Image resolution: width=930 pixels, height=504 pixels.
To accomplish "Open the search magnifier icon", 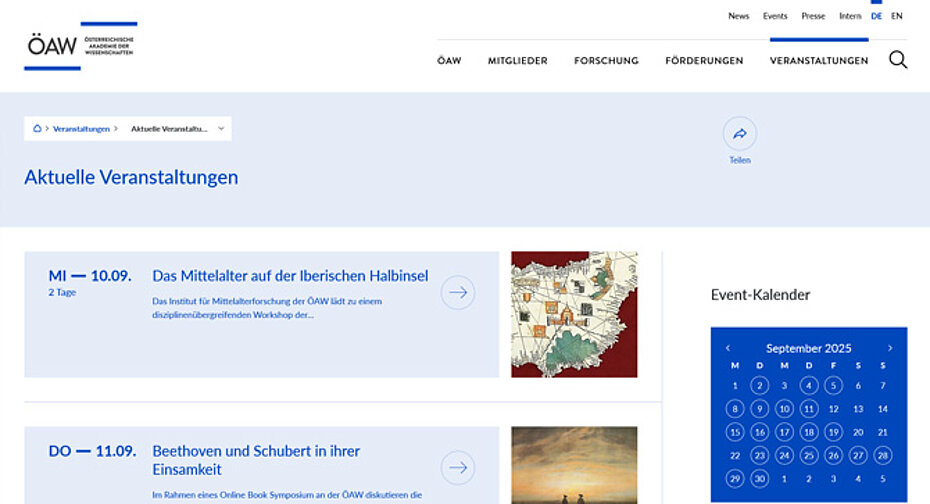I will (x=898, y=60).
